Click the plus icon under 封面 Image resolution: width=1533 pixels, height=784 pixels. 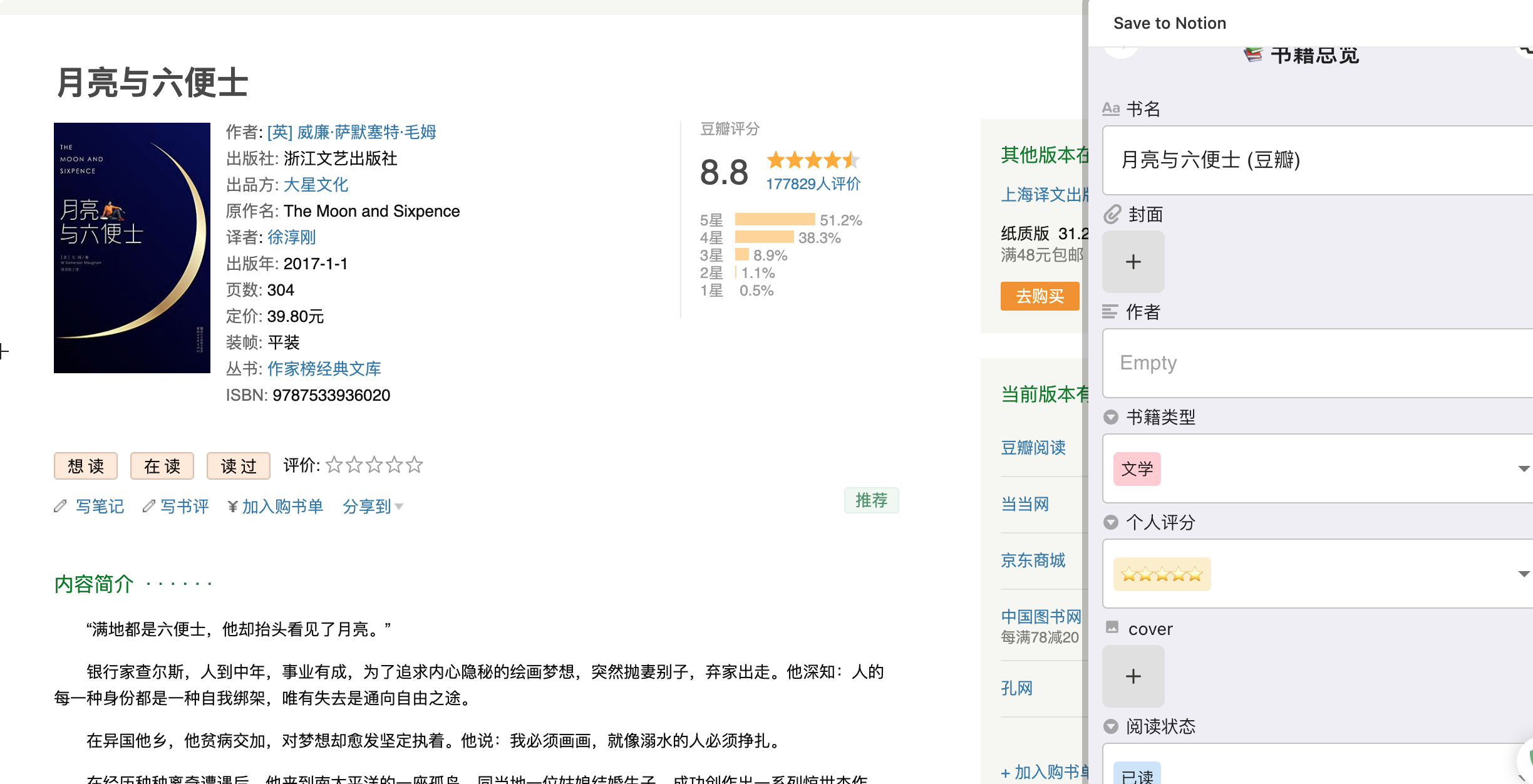point(1133,262)
